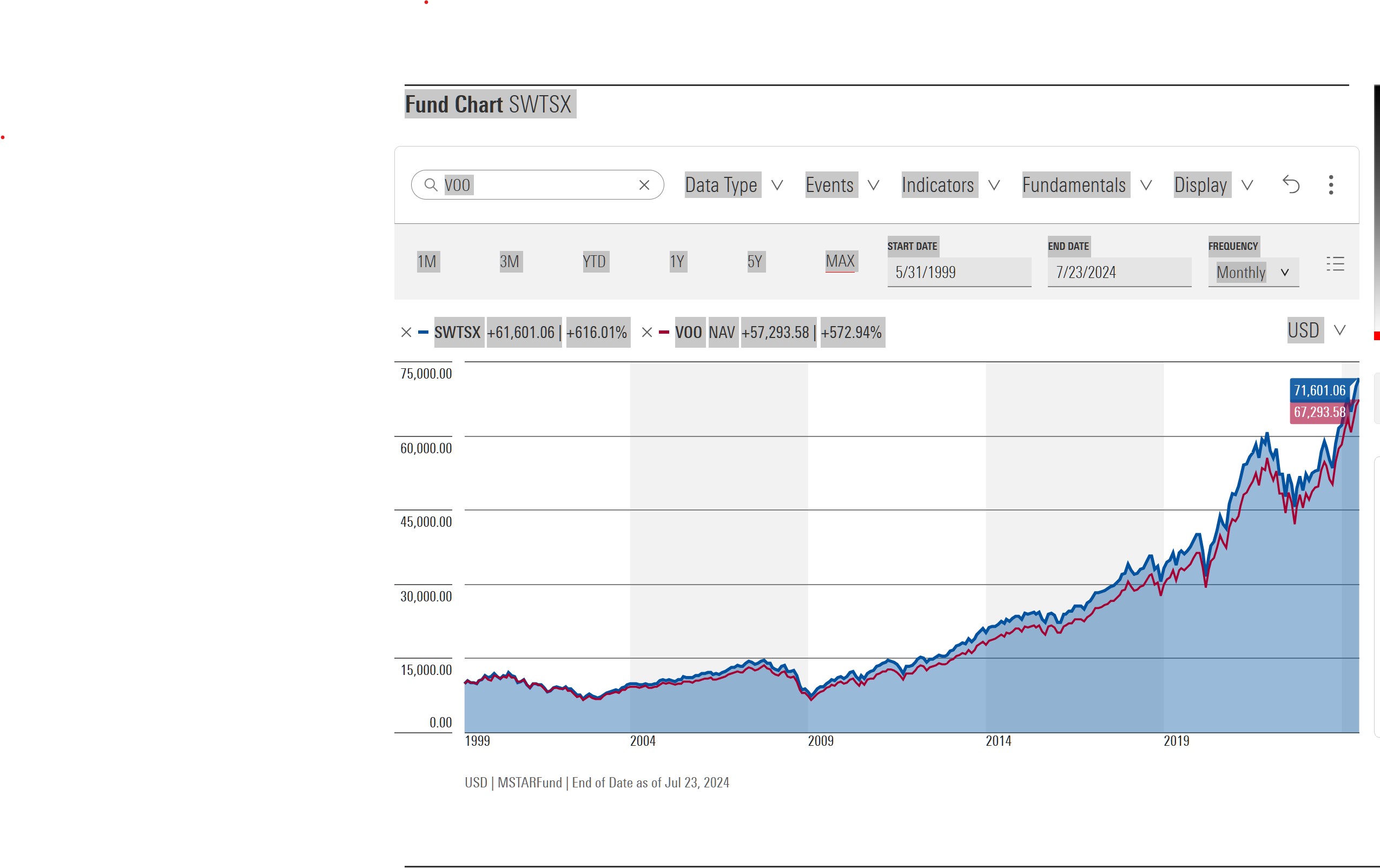This screenshot has width=1380, height=868.
Task: Click the Fund Chart SWTSX heading
Action: [x=489, y=104]
